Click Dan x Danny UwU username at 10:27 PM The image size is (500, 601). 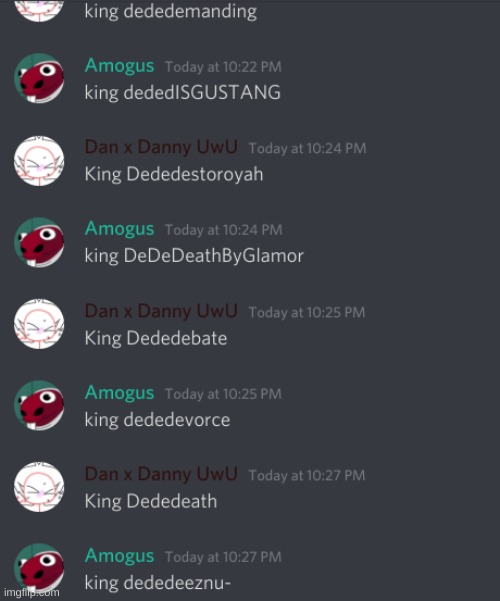161,474
